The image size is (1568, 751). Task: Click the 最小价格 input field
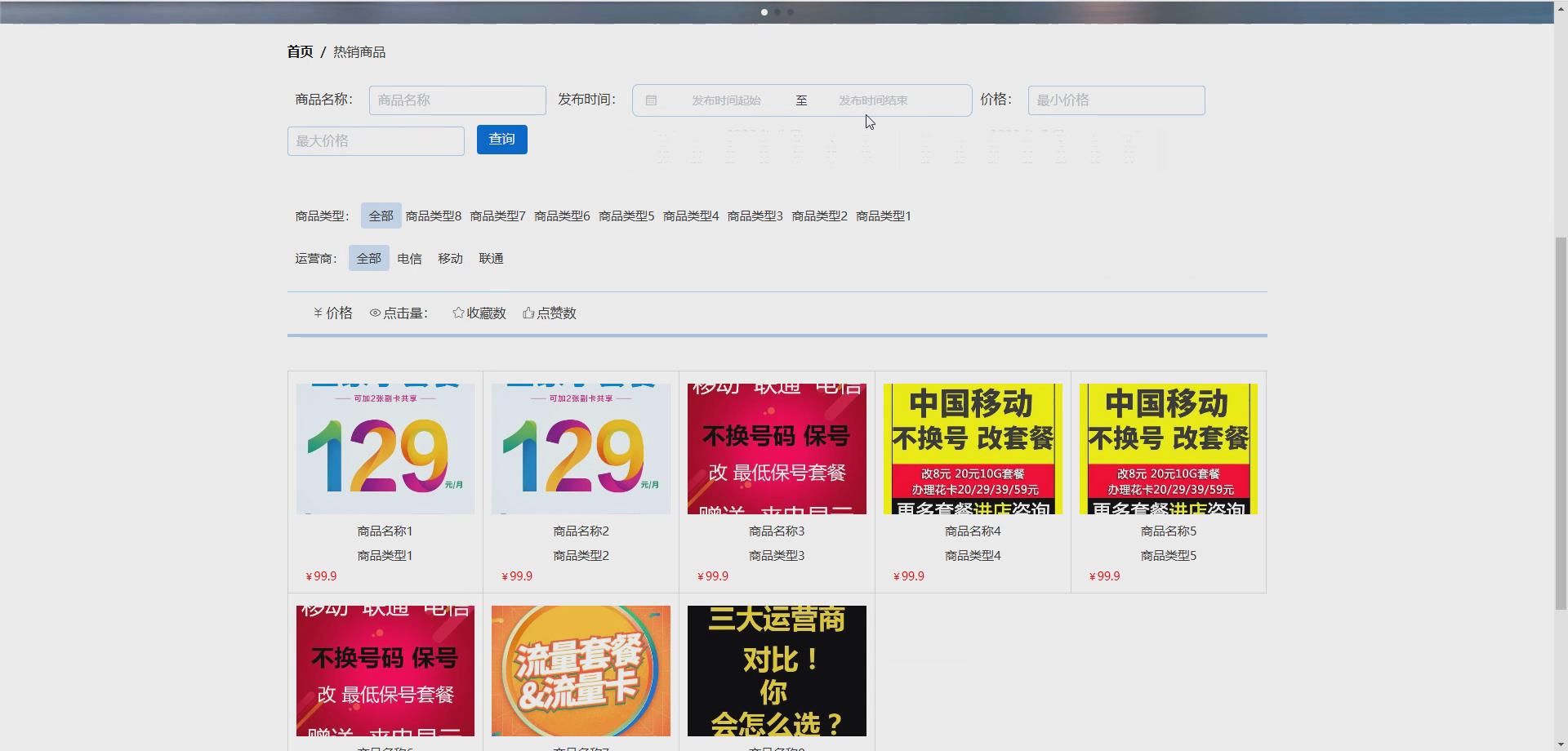pyautogui.click(x=1116, y=100)
